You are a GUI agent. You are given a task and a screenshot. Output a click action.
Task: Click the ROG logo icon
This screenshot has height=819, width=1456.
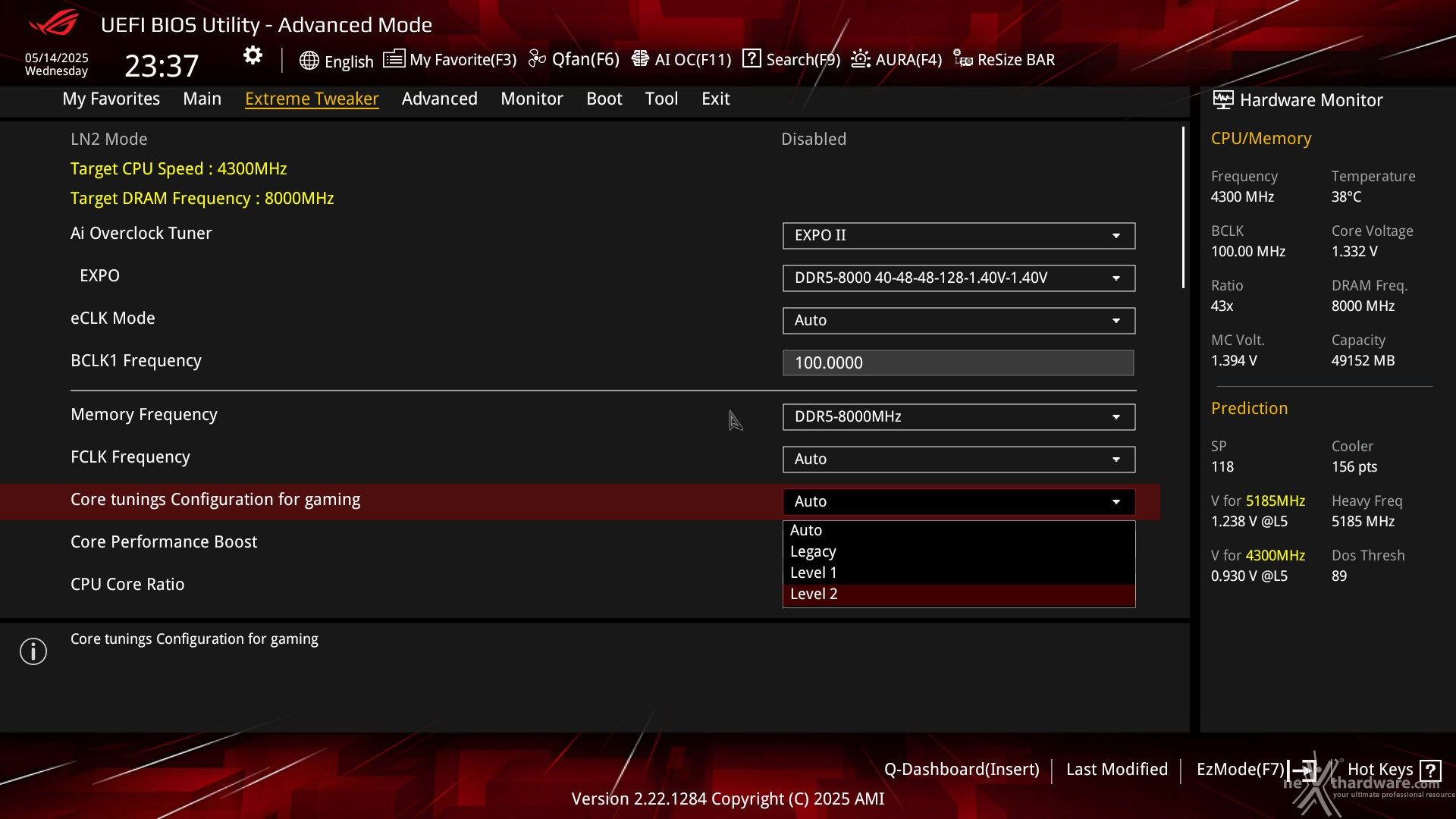[x=53, y=23]
